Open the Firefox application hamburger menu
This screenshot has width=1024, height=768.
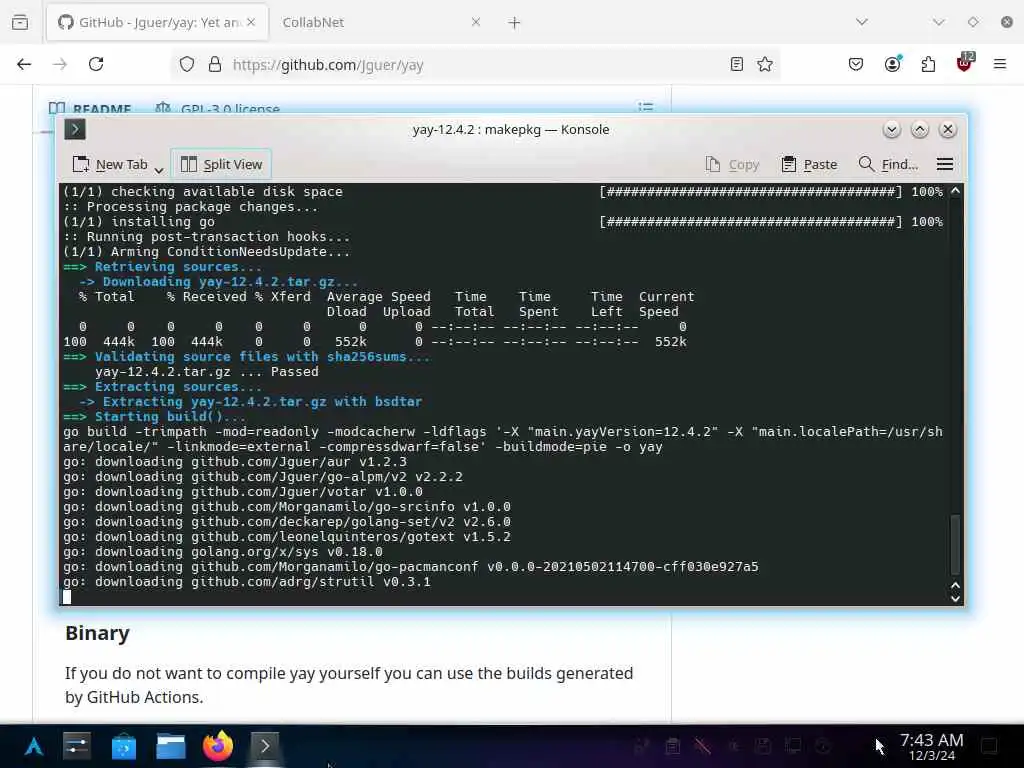[x=1000, y=64]
